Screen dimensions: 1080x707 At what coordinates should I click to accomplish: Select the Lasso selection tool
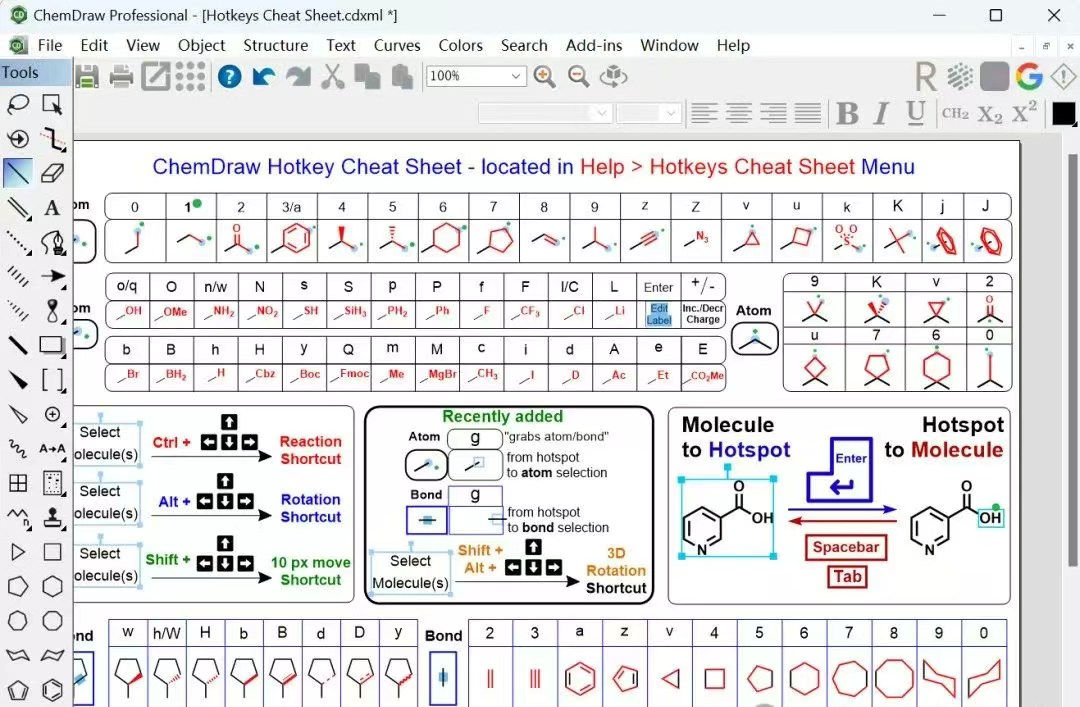coord(18,104)
